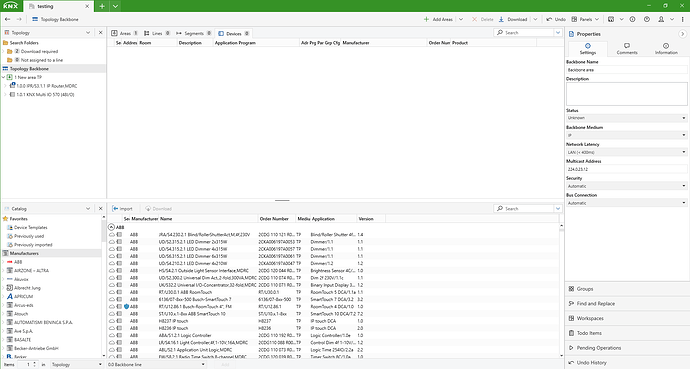Go forward with the right arrow
690x369 pixels.
pyautogui.click(x=19, y=19)
